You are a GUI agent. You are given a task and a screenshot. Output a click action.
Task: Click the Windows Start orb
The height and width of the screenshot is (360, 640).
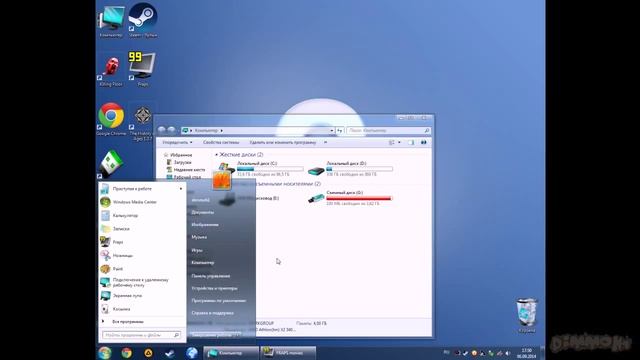tap(104, 353)
